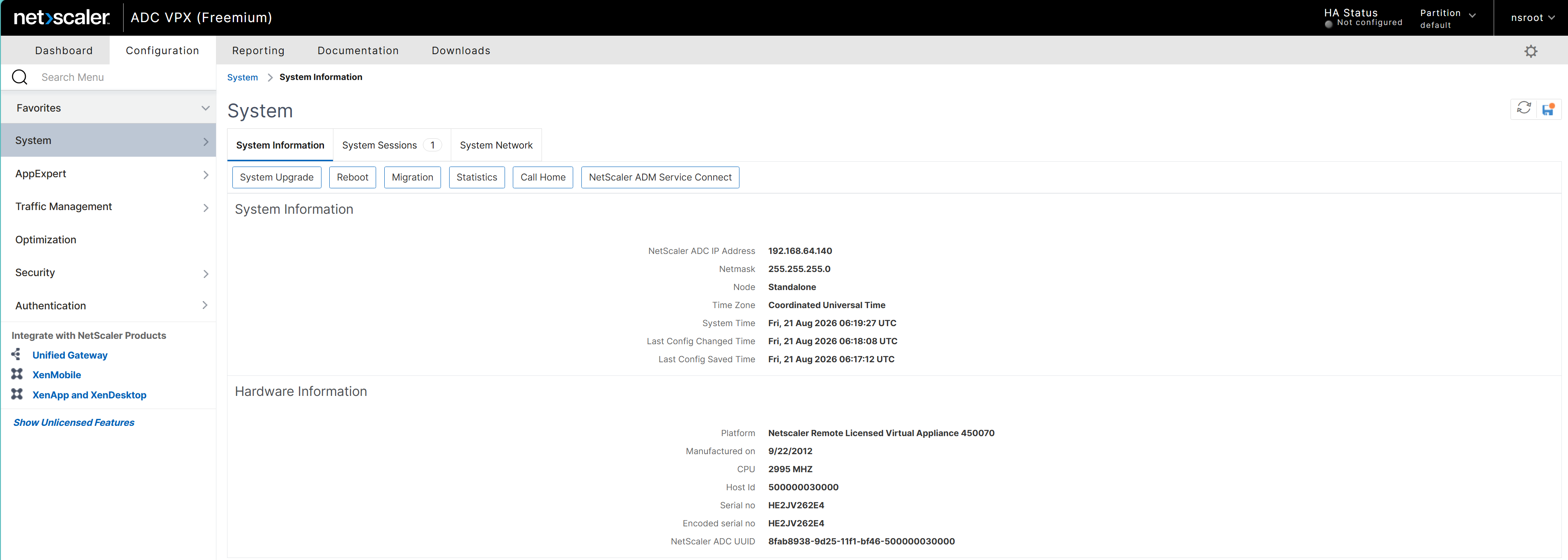
Task: Click System Time value 06:19:27 UTC
Action: (x=832, y=323)
